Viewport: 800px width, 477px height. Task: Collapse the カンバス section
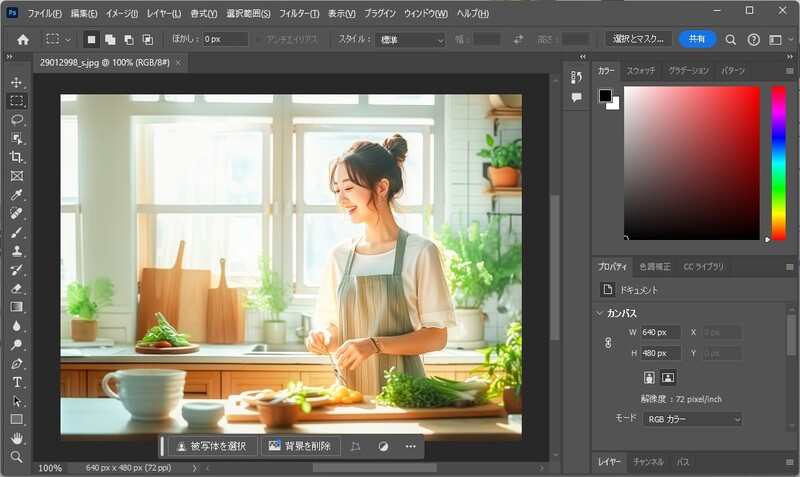point(600,313)
